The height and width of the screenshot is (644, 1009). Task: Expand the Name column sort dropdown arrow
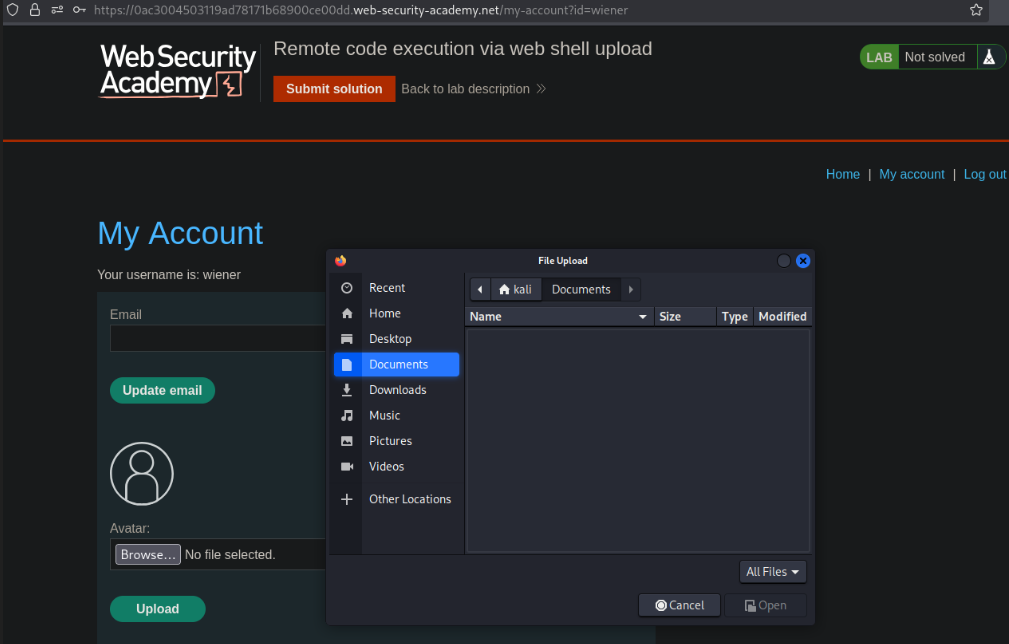click(644, 316)
